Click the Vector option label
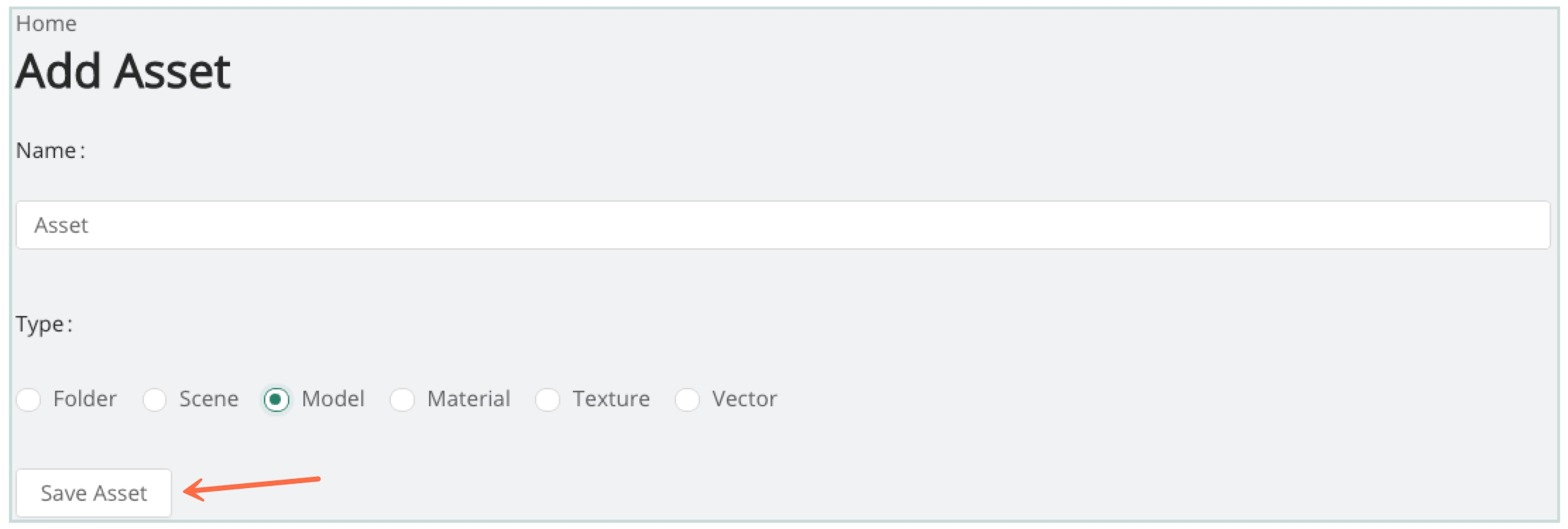The height and width of the screenshot is (529, 1568). click(x=744, y=399)
